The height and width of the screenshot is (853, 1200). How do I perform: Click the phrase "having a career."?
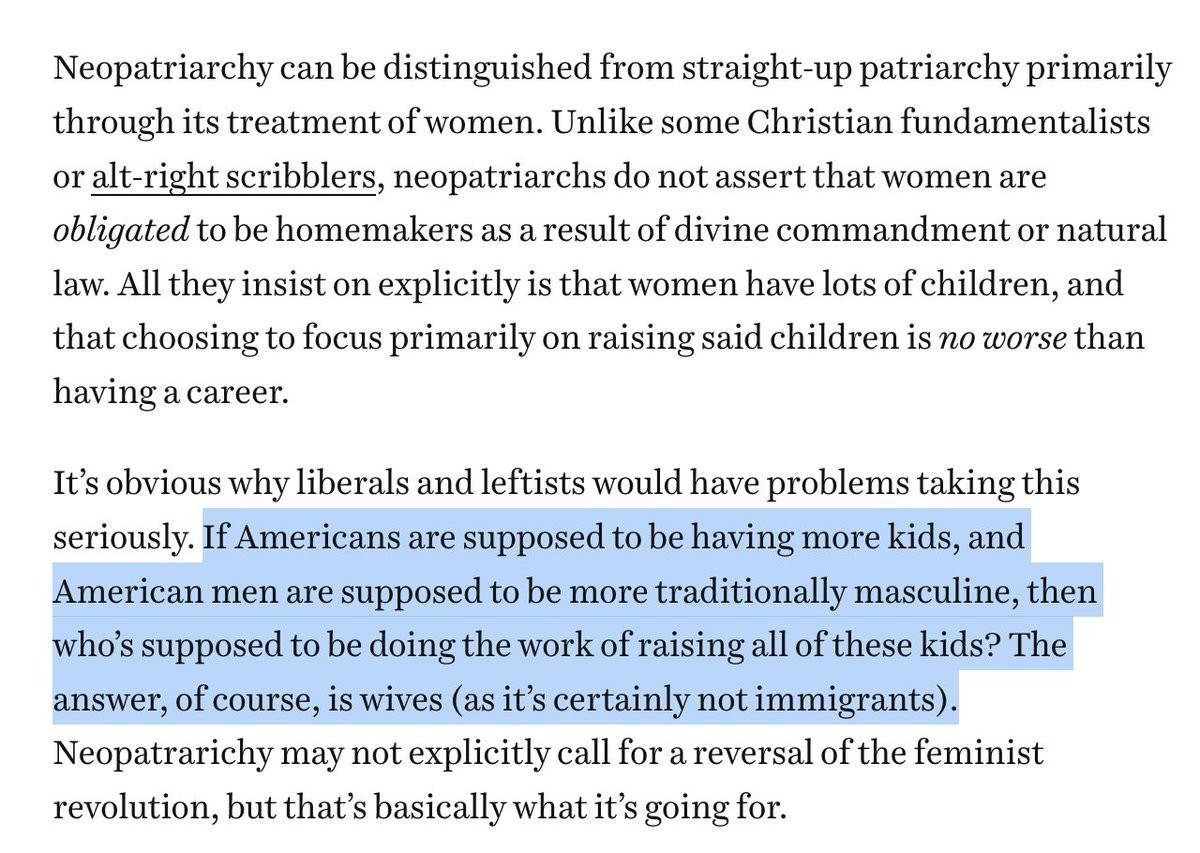coord(170,391)
